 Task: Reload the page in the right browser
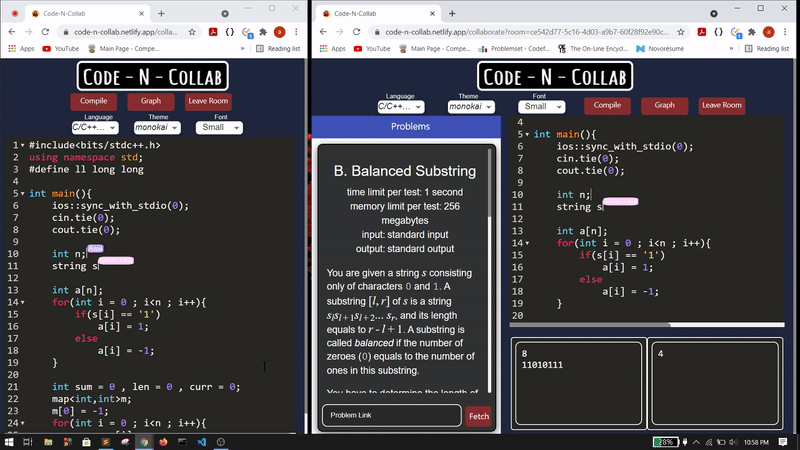click(357, 32)
